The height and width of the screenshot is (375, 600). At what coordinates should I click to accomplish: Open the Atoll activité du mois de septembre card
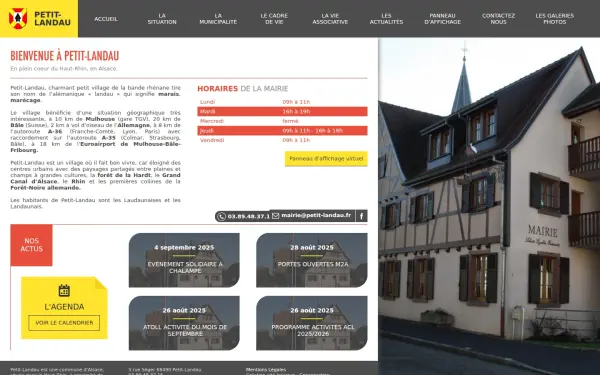click(184, 323)
